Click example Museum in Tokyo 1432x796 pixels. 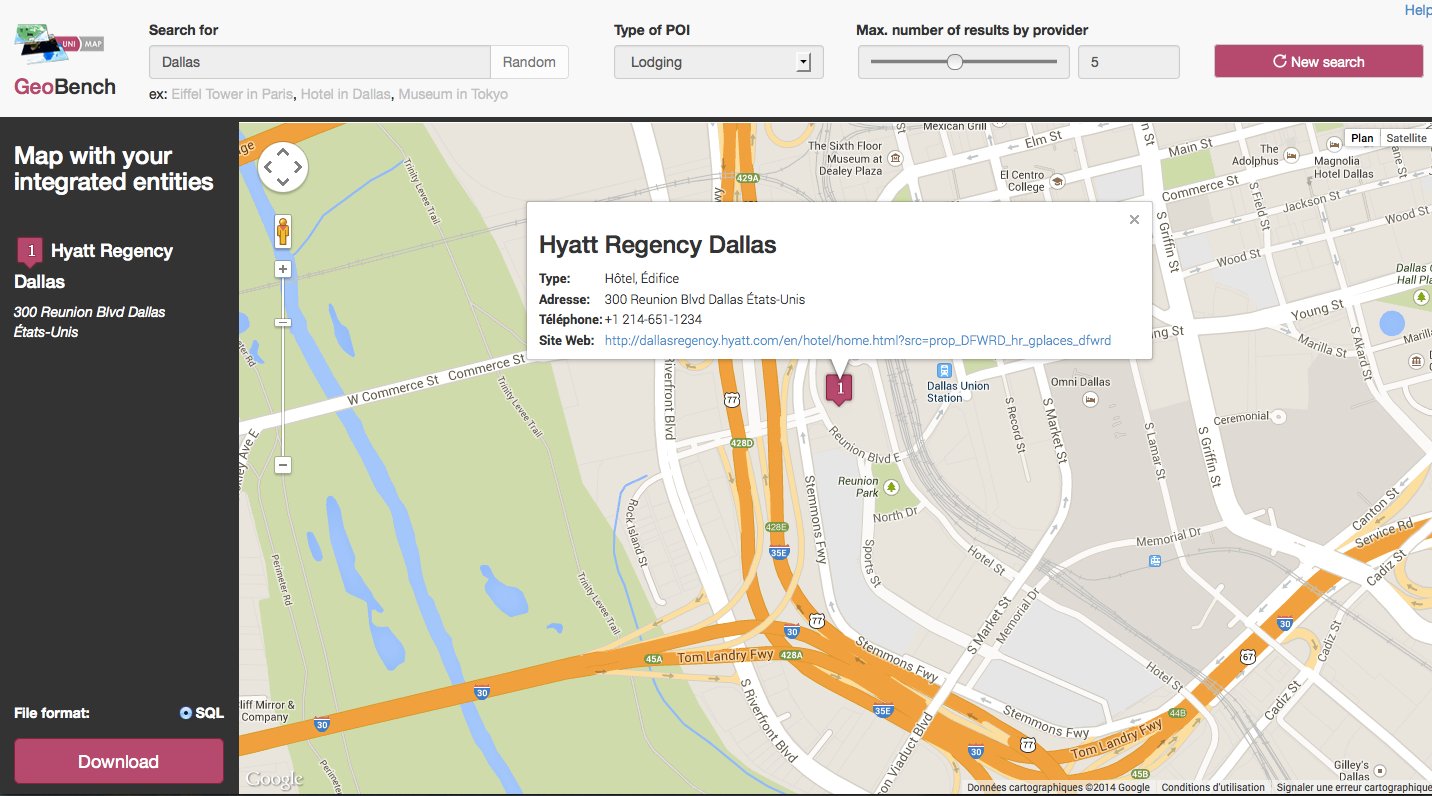click(453, 94)
